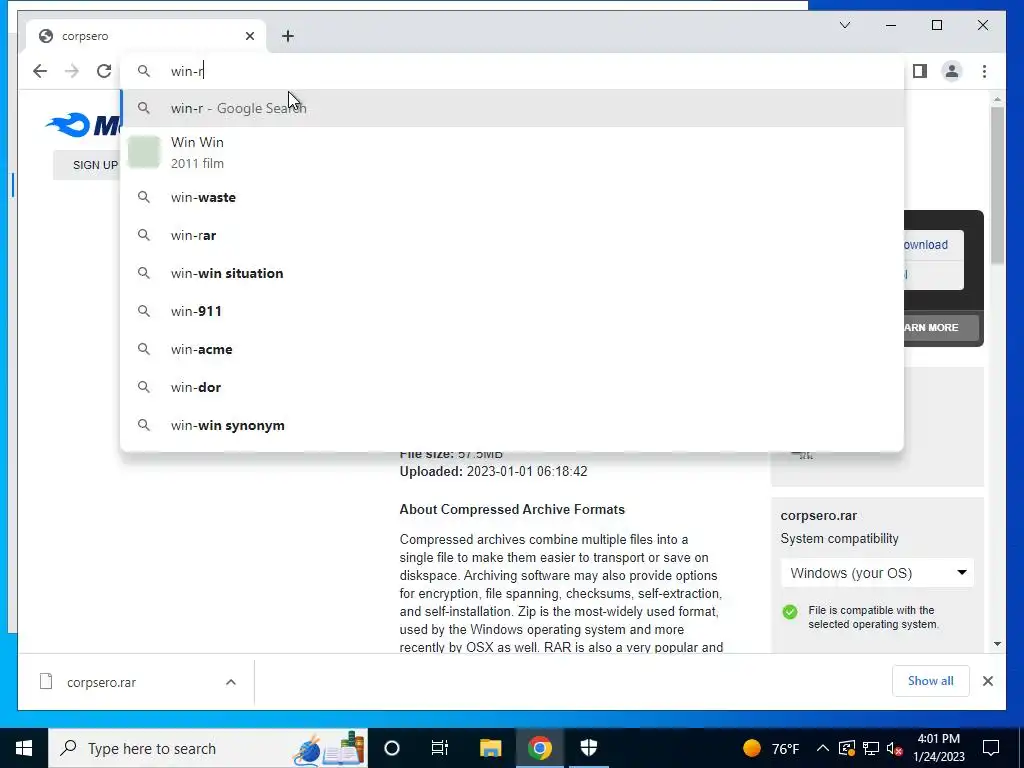Screen dimensions: 1024x768
Task: Pick the win-waste suggestion
Action: pyautogui.click(x=513, y=197)
